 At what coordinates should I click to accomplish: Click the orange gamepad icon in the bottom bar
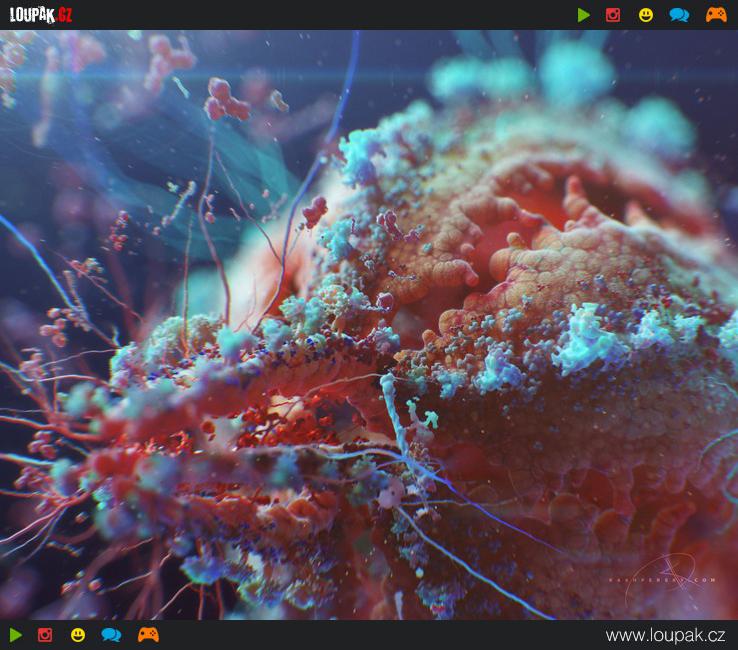(x=148, y=635)
